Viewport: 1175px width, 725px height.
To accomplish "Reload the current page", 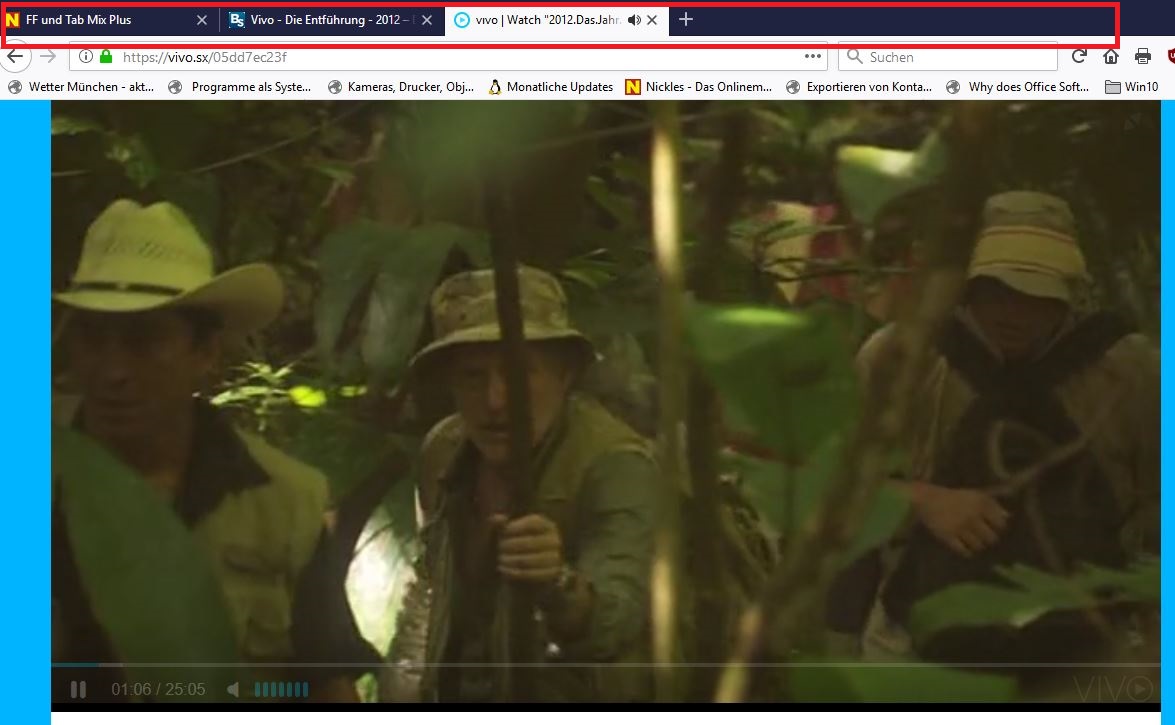I will click(1079, 56).
